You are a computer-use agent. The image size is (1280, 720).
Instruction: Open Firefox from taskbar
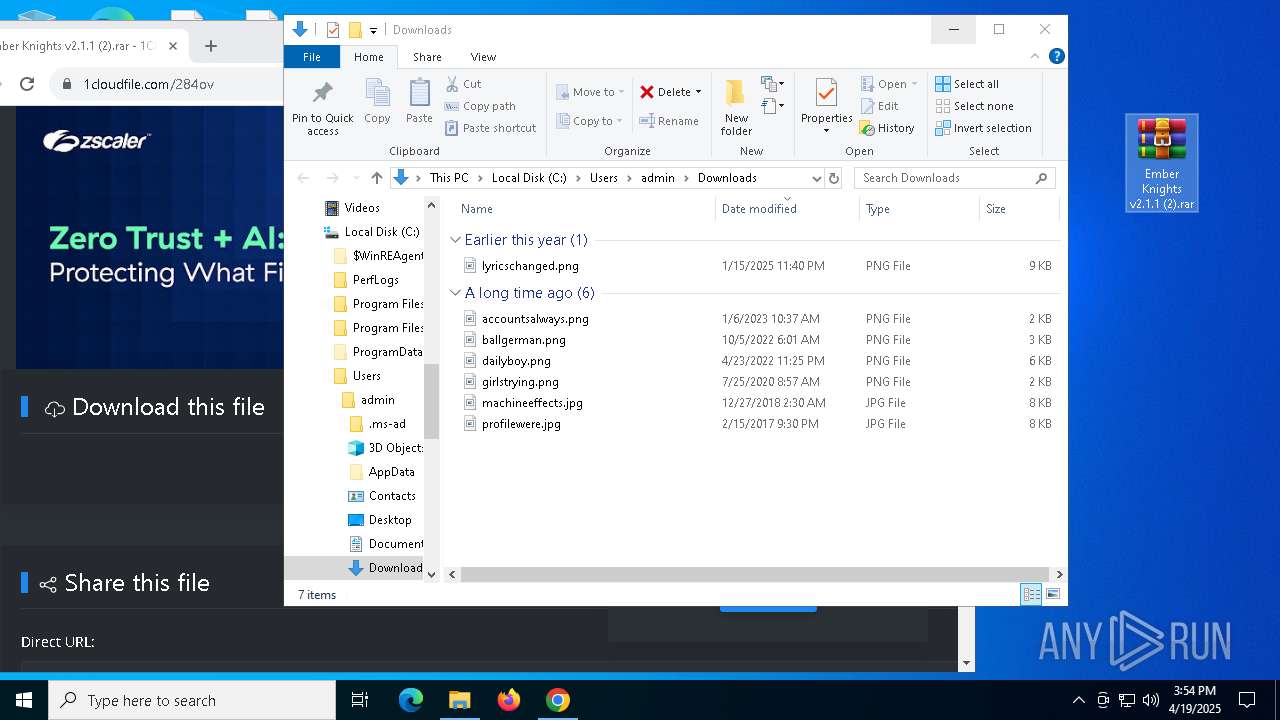point(509,700)
